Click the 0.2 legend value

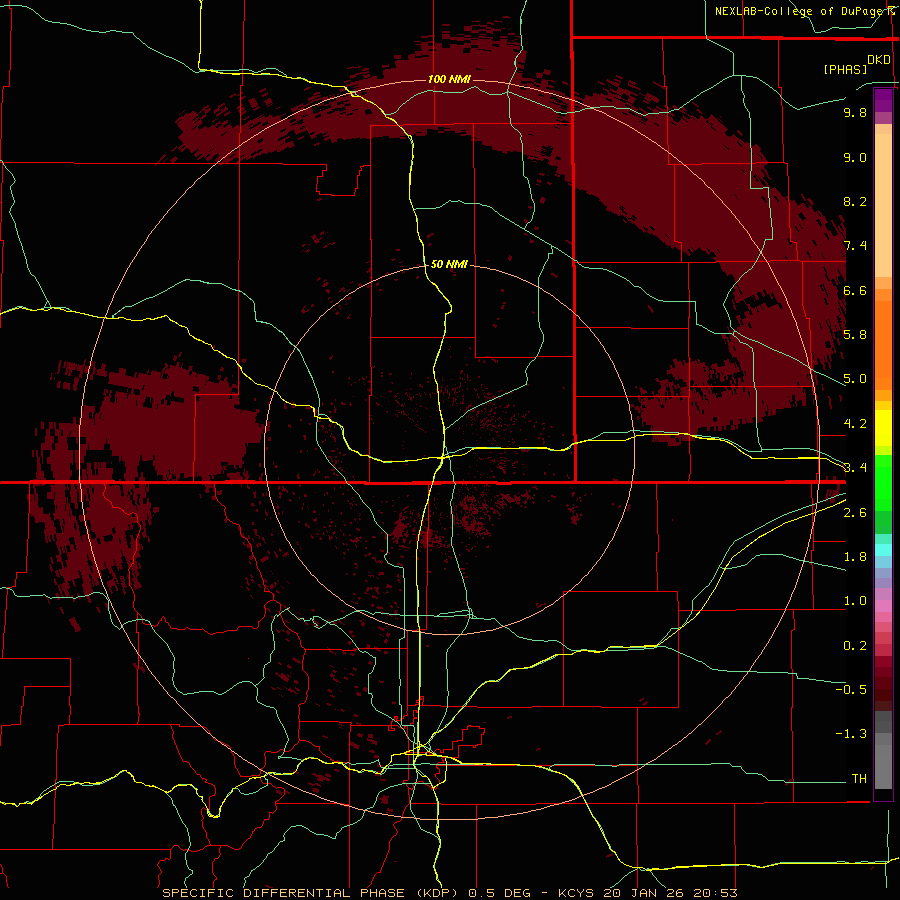click(x=855, y=646)
